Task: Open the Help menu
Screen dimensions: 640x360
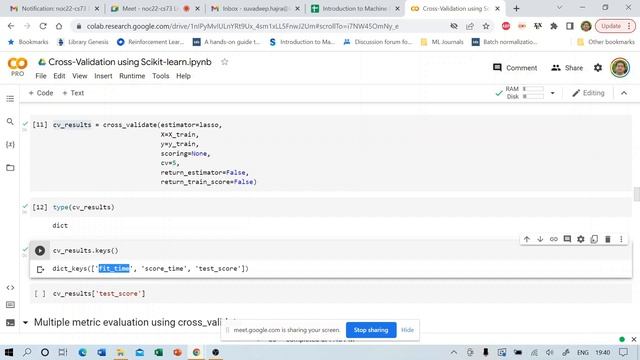Action: coord(183,76)
